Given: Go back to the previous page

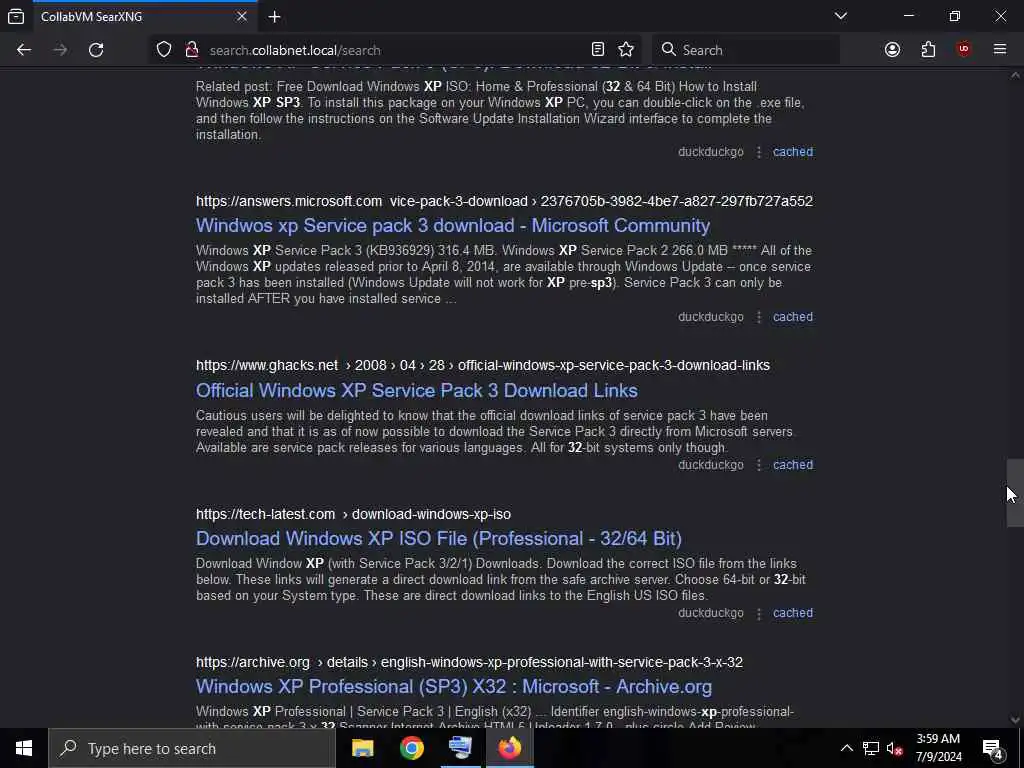Looking at the screenshot, I should 24,50.
